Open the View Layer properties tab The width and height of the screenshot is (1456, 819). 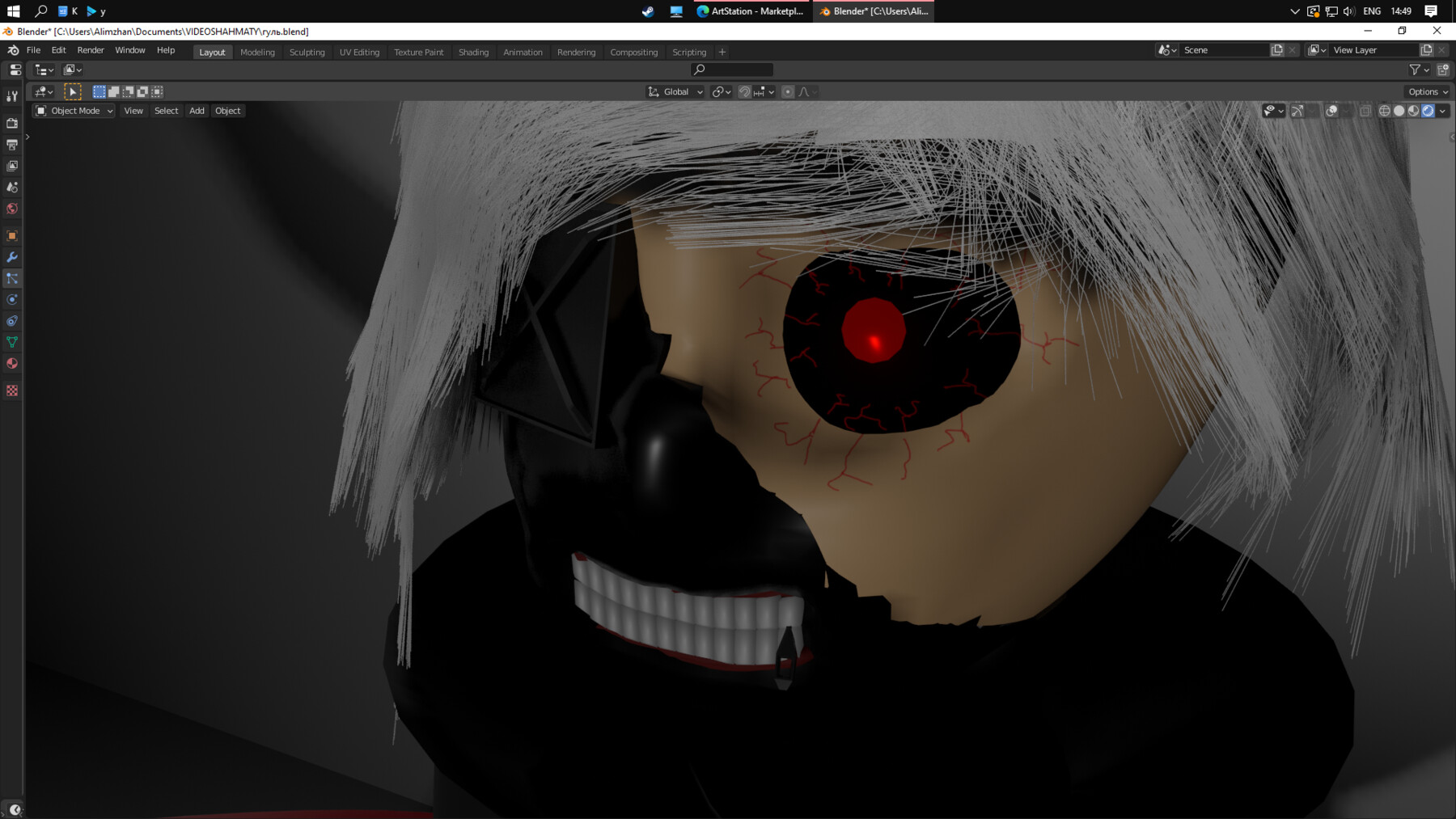coord(12,166)
